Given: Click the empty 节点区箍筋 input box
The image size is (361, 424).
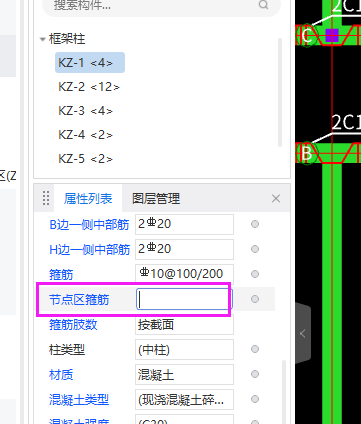Looking at the screenshot, I should pos(183,299).
